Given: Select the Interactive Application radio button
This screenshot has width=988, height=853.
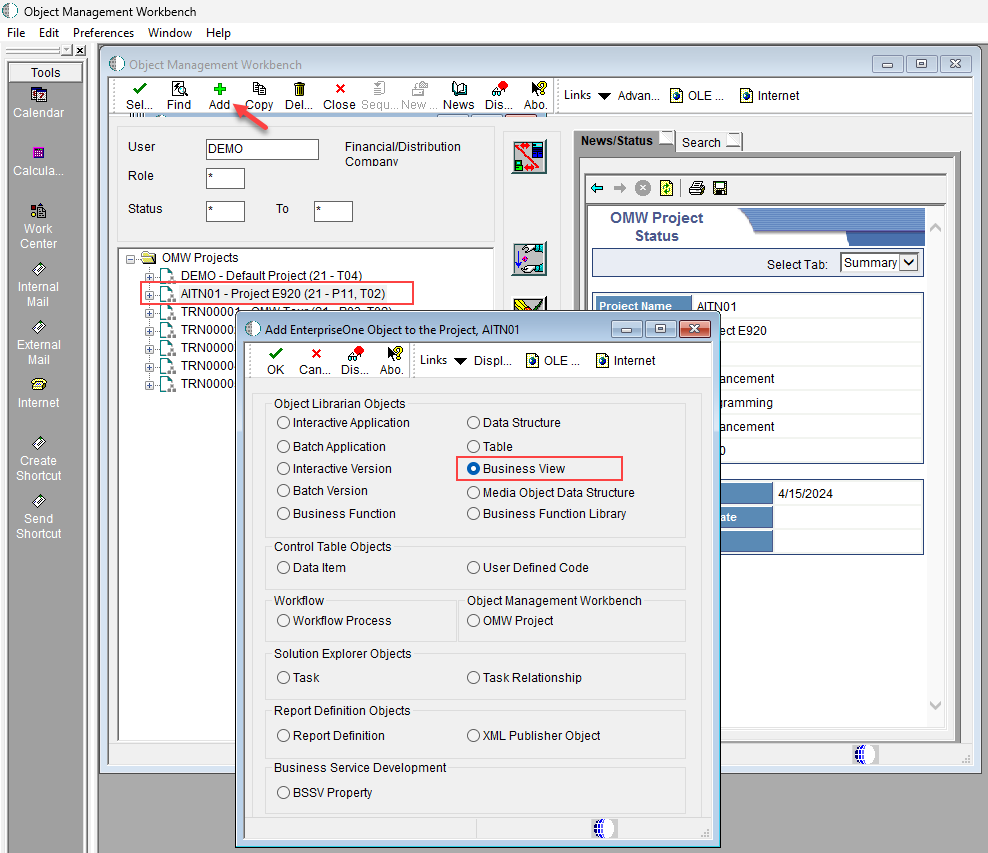Looking at the screenshot, I should (284, 423).
